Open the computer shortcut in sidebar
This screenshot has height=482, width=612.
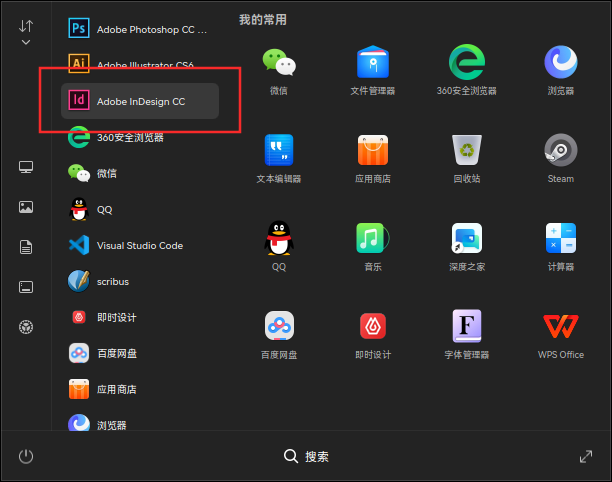point(26,167)
